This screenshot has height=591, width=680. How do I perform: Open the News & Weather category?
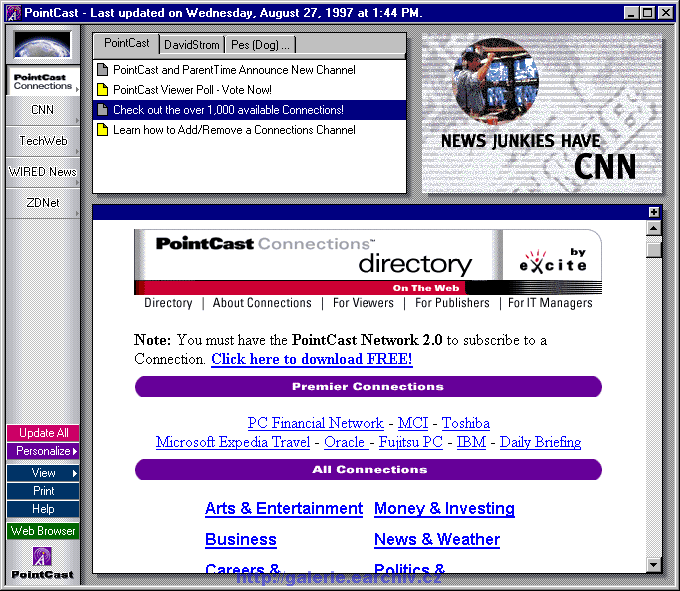(x=437, y=539)
